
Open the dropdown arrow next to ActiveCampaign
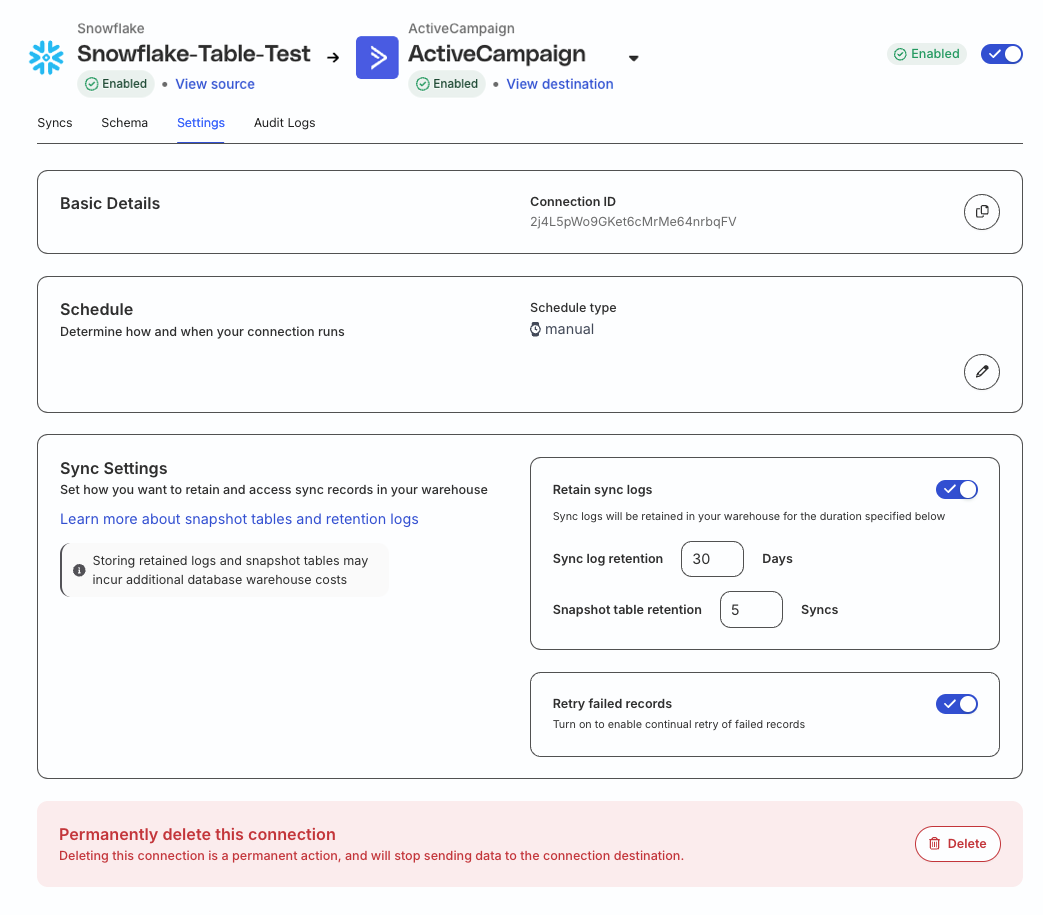pyautogui.click(x=634, y=59)
